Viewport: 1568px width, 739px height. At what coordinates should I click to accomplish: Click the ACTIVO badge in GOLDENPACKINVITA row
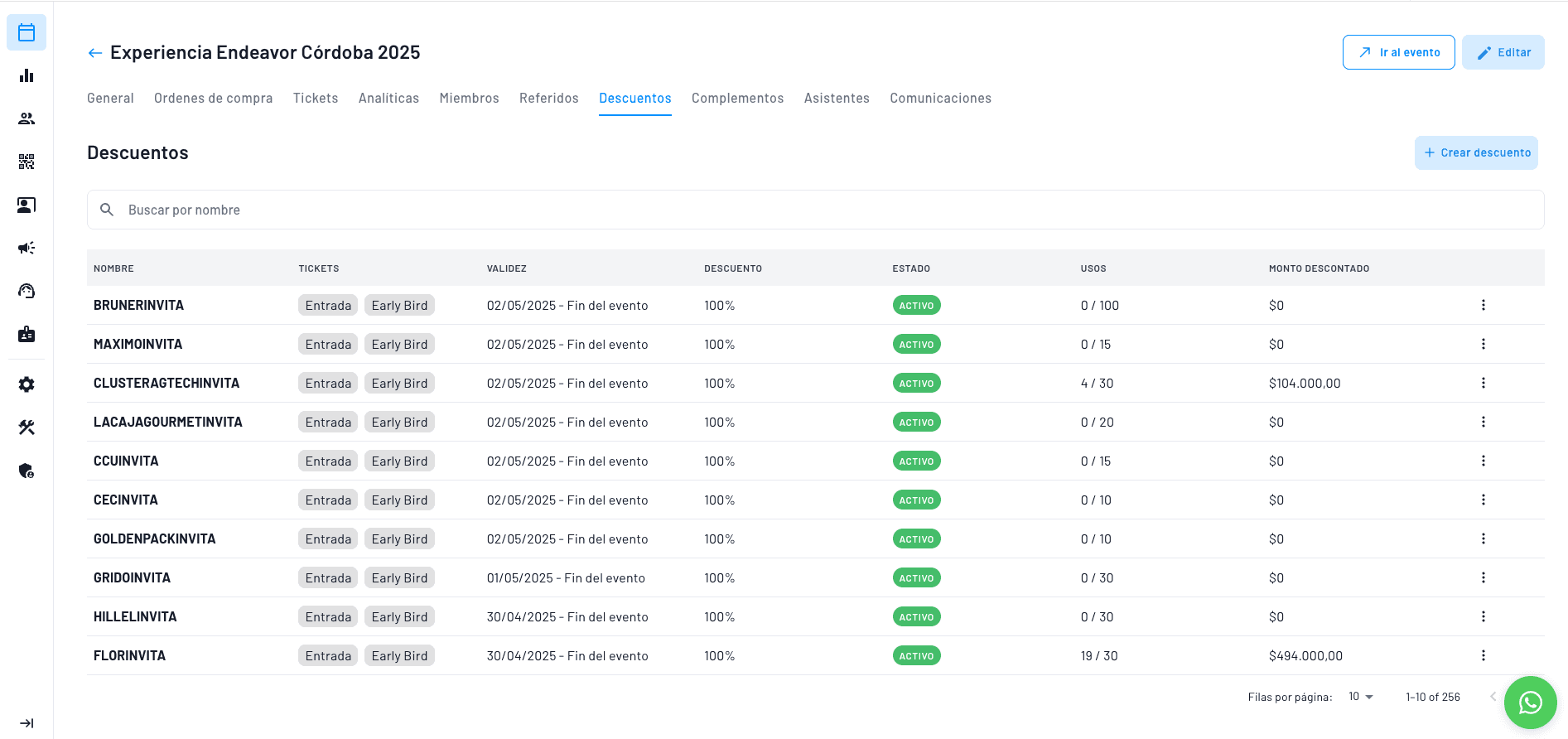click(916, 539)
